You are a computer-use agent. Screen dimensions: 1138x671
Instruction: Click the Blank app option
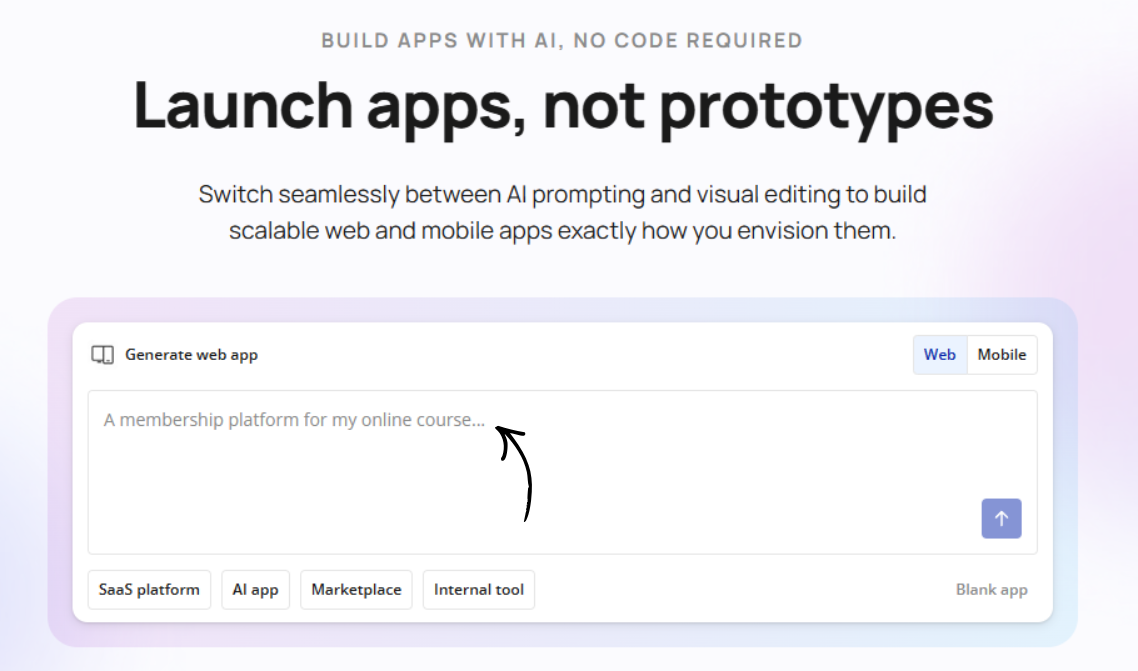(991, 589)
